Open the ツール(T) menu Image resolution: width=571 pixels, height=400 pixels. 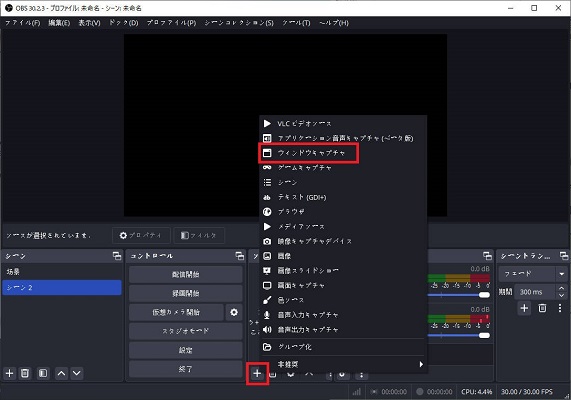click(x=296, y=23)
